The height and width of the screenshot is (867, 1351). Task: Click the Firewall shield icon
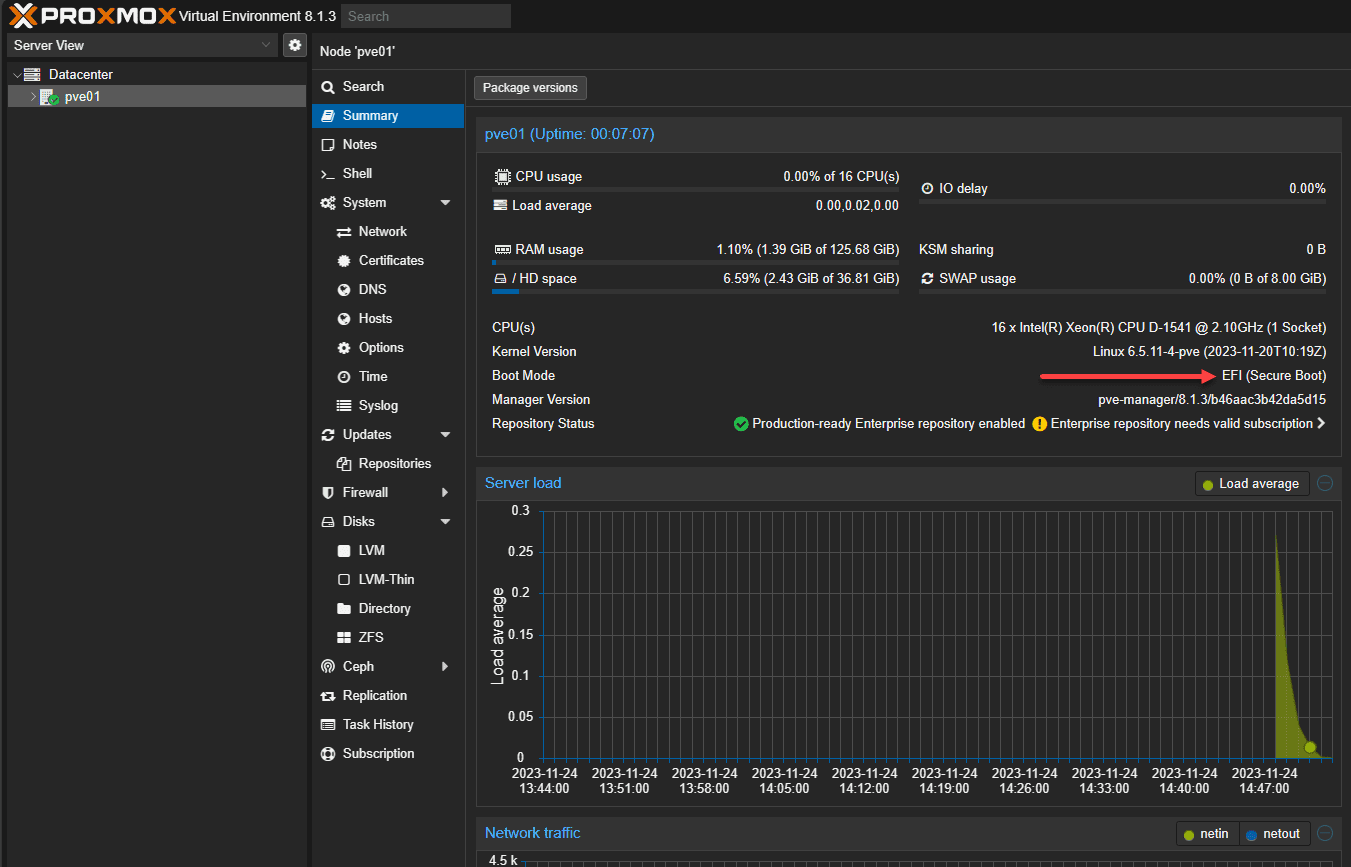pos(327,493)
